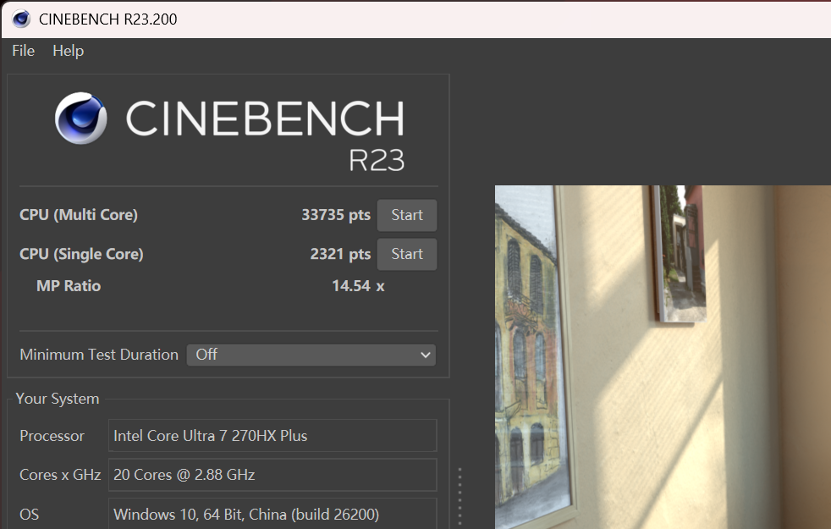
Task: Open the Minimum Test Duration dropdown
Action: pos(311,355)
